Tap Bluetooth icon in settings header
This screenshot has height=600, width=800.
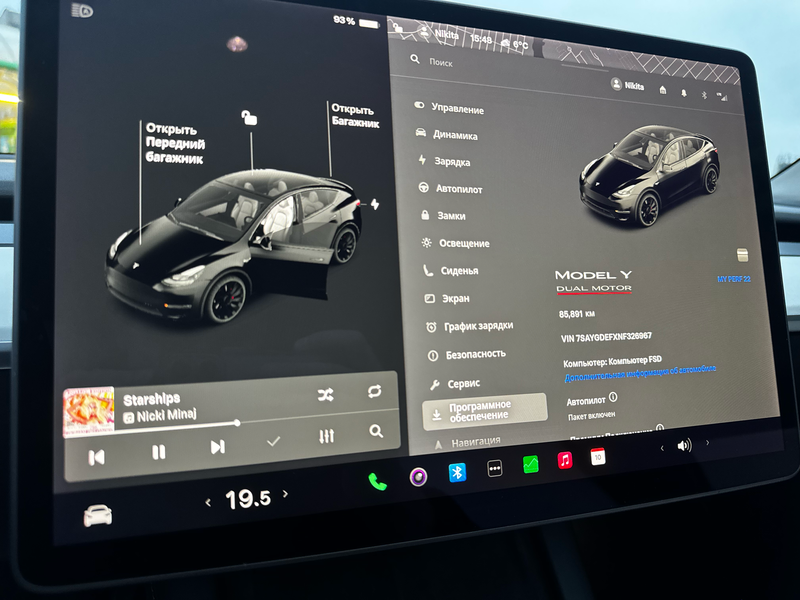[x=704, y=95]
